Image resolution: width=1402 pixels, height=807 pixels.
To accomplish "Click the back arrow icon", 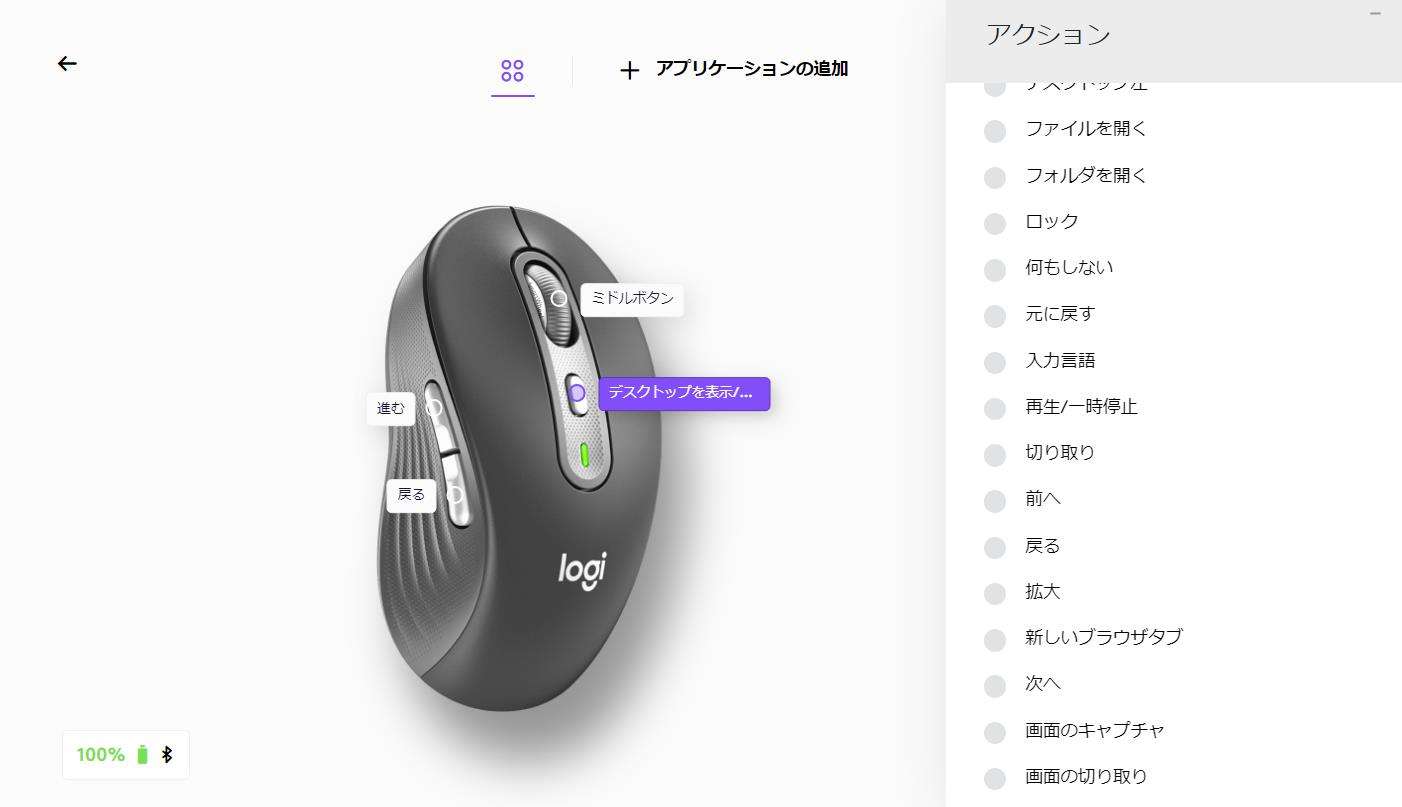I will pyautogui.click(x=67, y=64).
